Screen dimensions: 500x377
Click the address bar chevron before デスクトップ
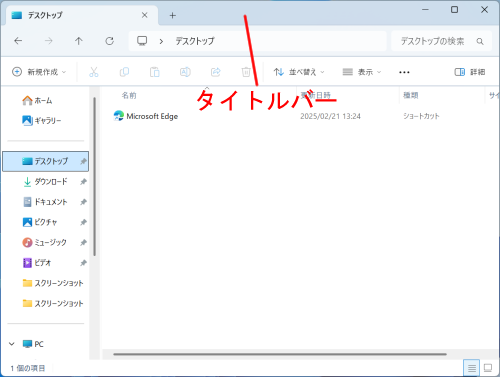[x=161, y=41]
